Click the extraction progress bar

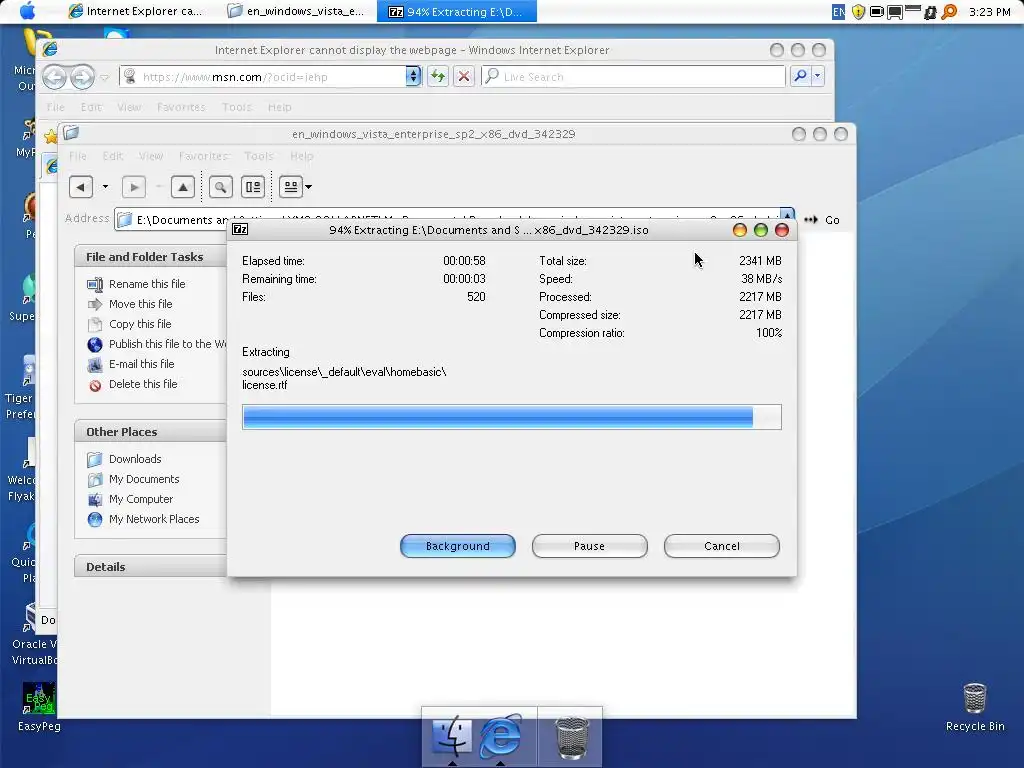pos(511,417)
